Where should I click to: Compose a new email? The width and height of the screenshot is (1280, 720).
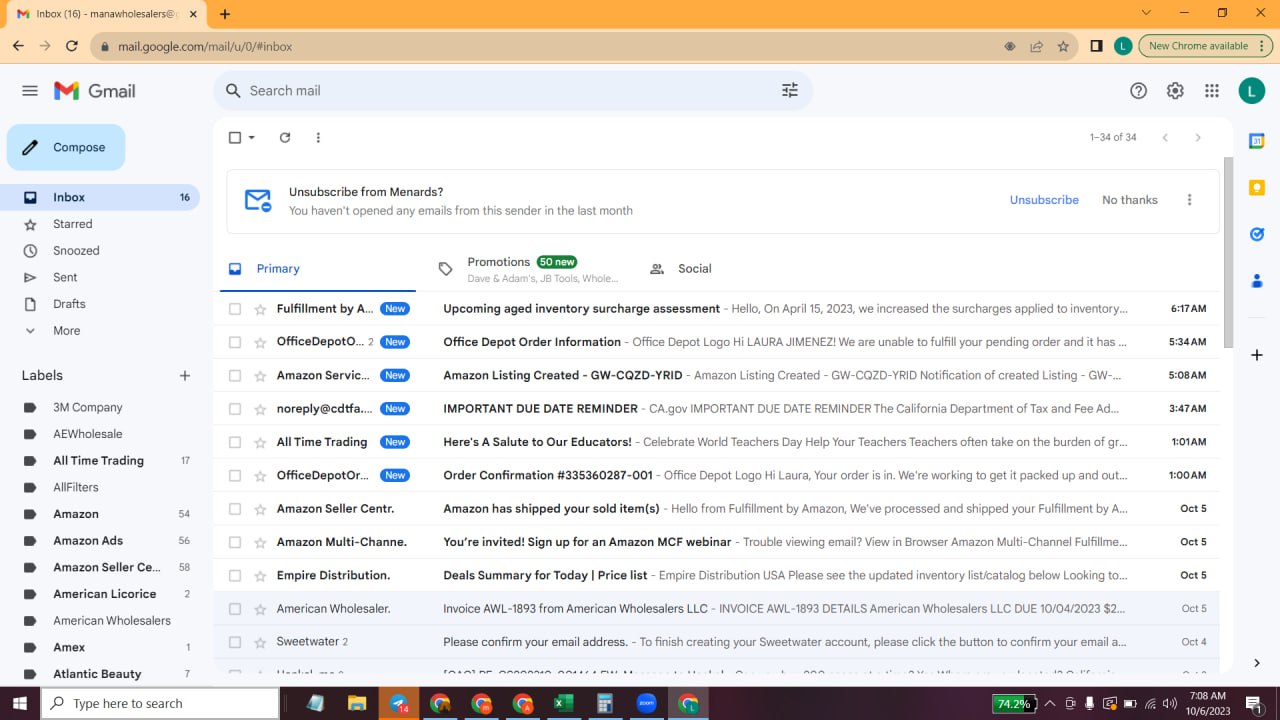point(66,148)
